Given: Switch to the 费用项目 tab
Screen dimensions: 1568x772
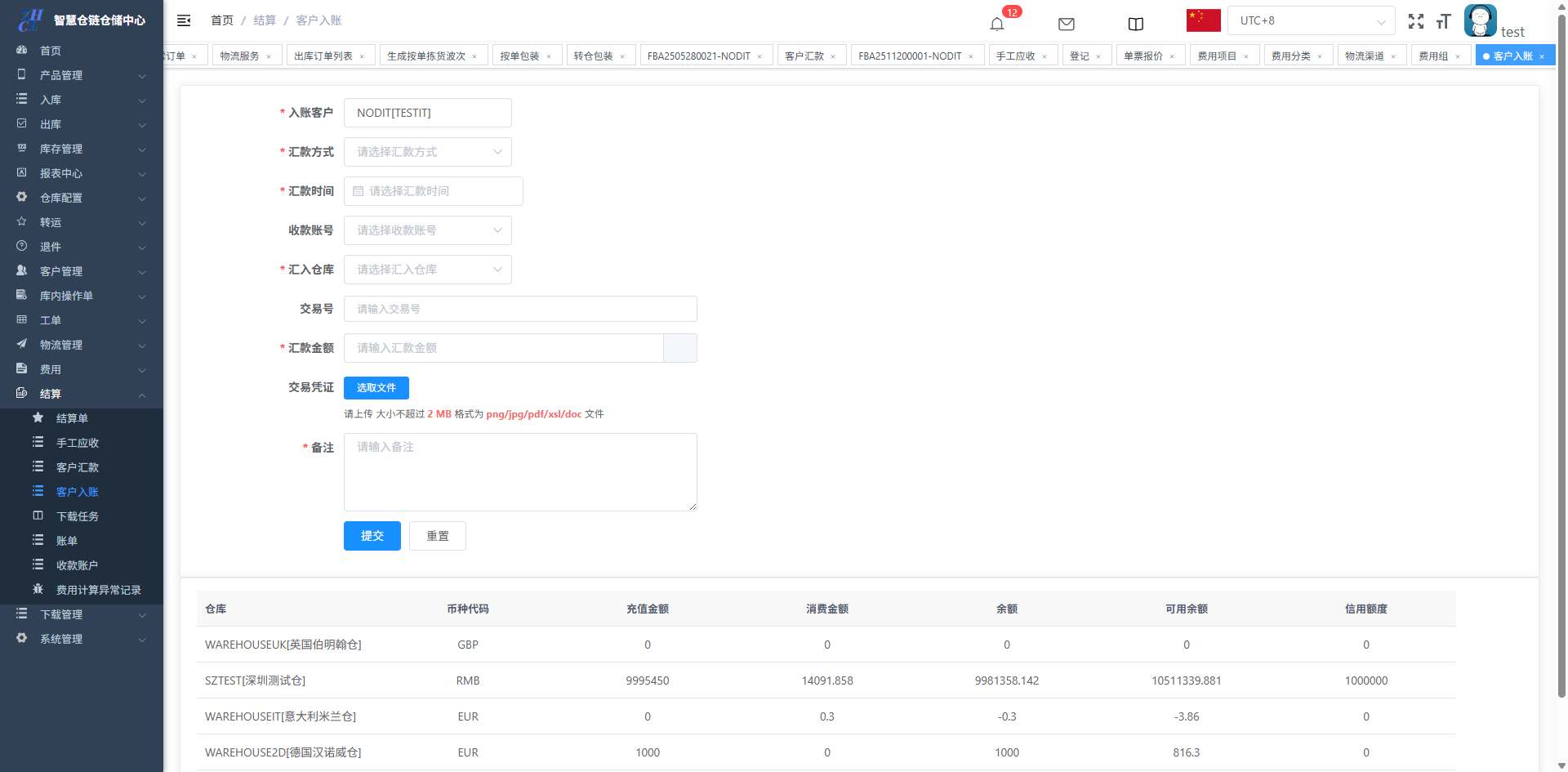Looking at the screenshot, I should coord(1217,56).
